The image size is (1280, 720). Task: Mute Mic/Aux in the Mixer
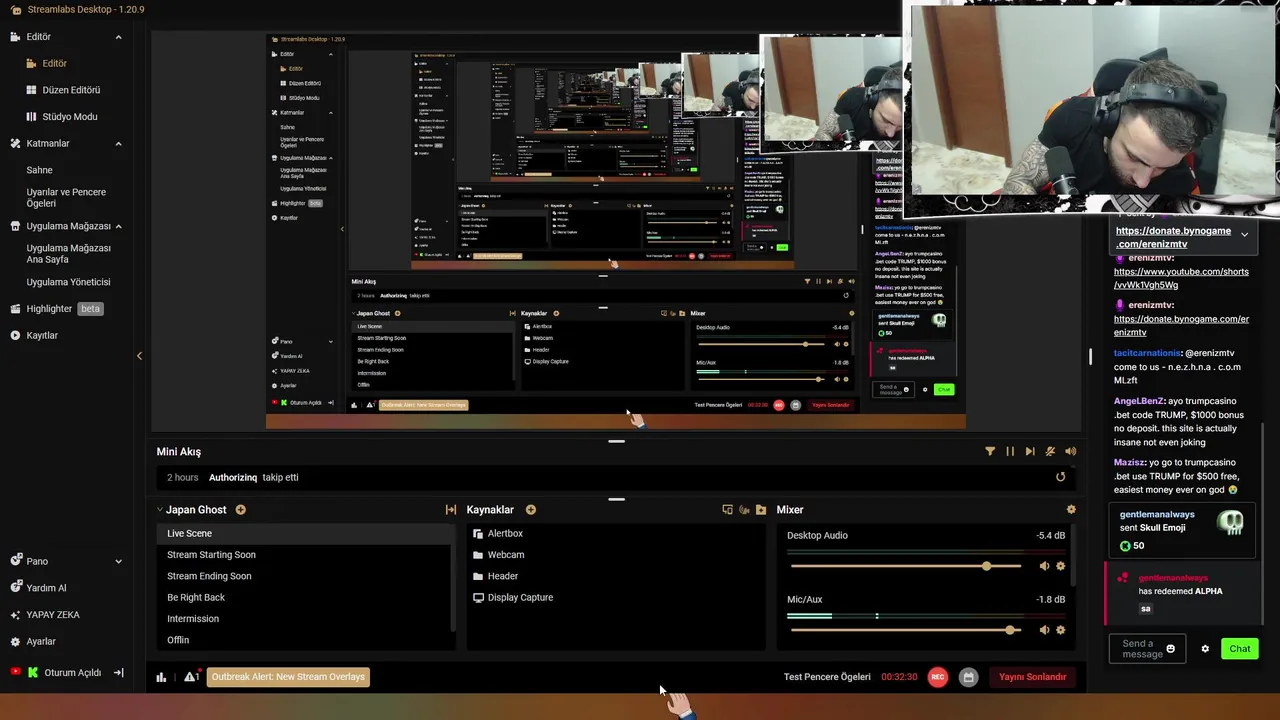[1044, 630]
